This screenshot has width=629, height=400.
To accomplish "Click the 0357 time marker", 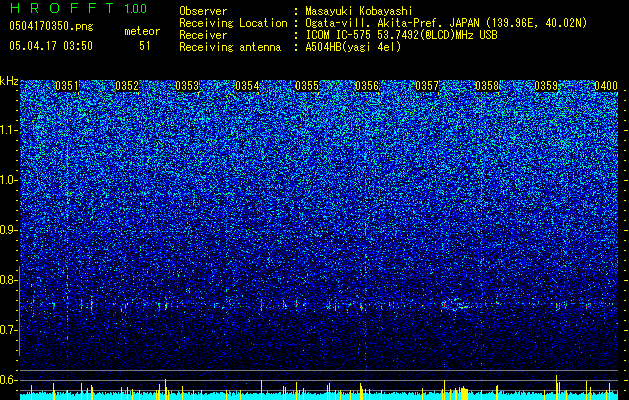I will [427, 86].
